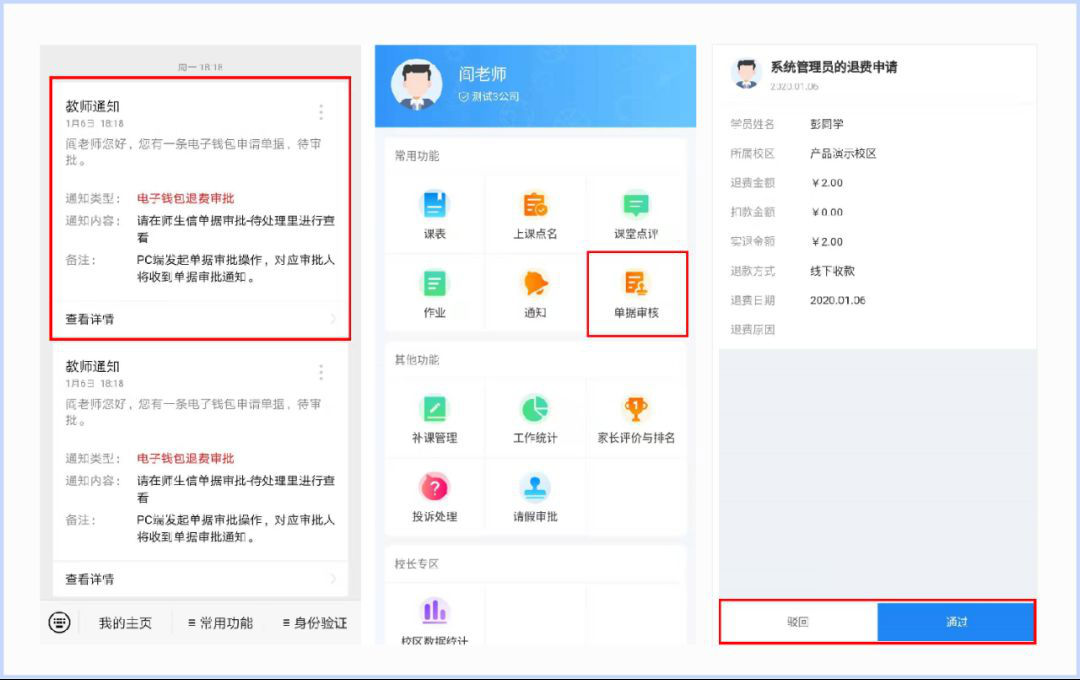Open the 课表 schedule icon
This screenshot has height=680, width=1080.
tap(435, 205)
